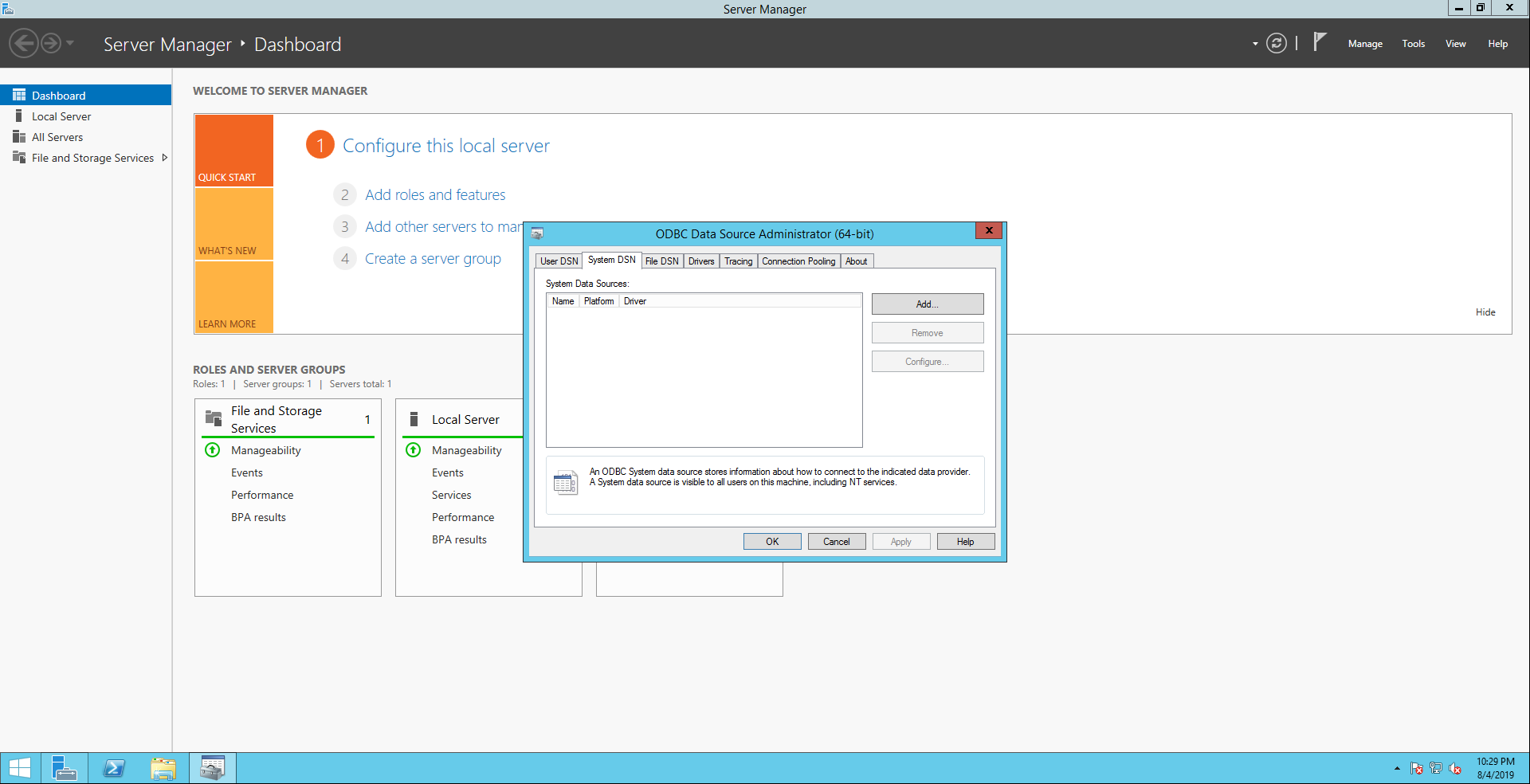Click the refresh icon in header
This screenshot has width=1530, height=784.
pos(1277,43)
